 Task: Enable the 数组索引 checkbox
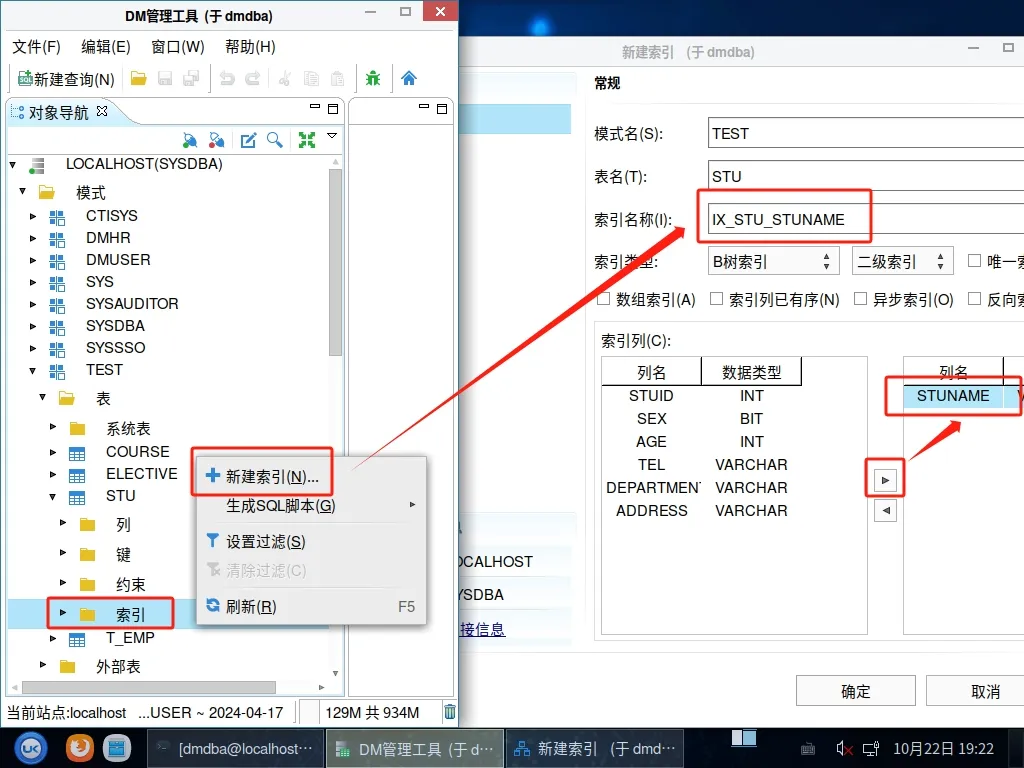[604, 299]
